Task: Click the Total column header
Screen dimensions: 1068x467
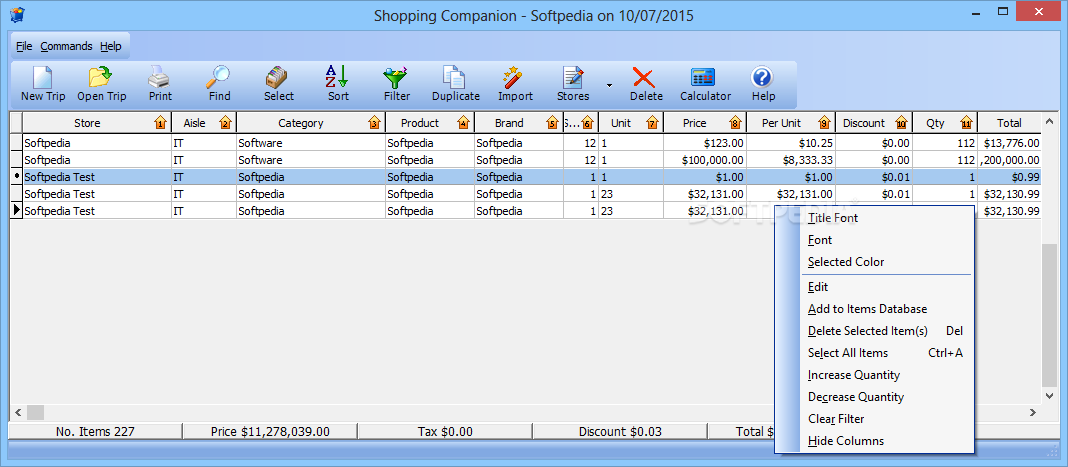Action: coord(1009,123)
